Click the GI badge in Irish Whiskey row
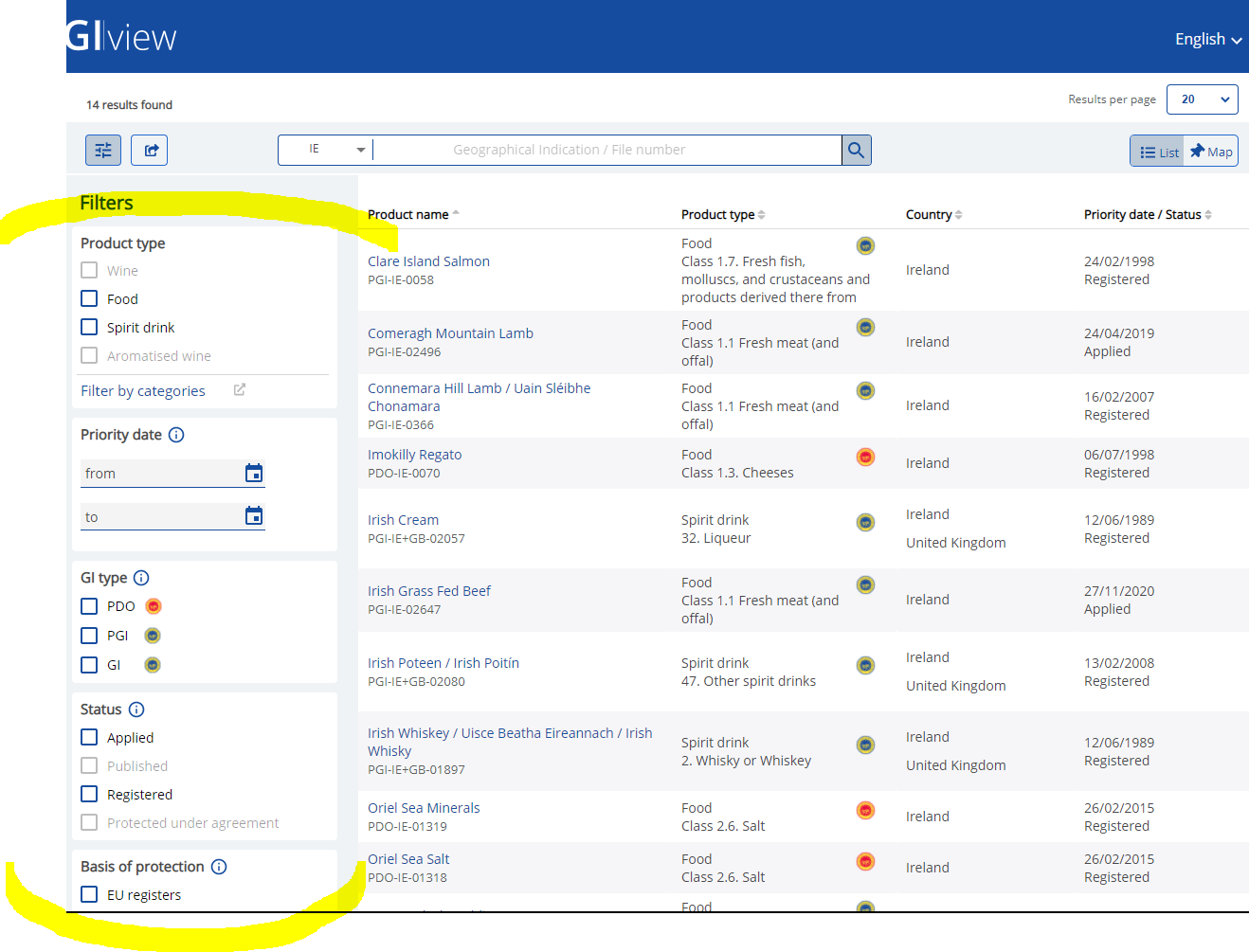 [x=865, y=745]
